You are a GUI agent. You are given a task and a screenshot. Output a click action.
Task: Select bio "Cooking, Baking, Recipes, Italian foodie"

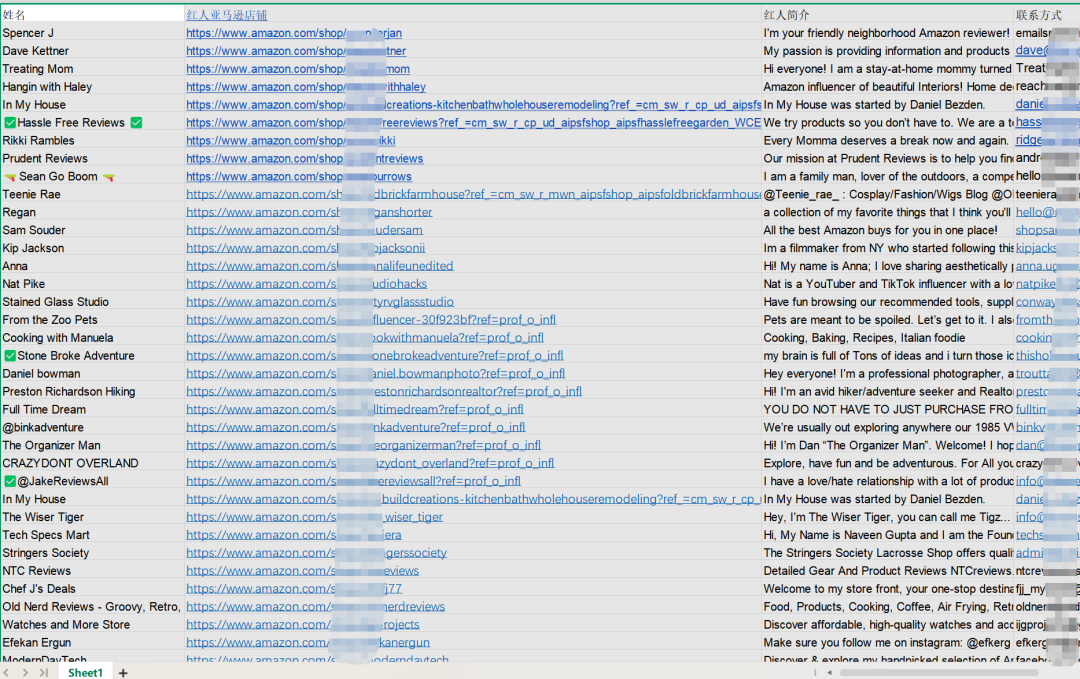coord(887,337)
